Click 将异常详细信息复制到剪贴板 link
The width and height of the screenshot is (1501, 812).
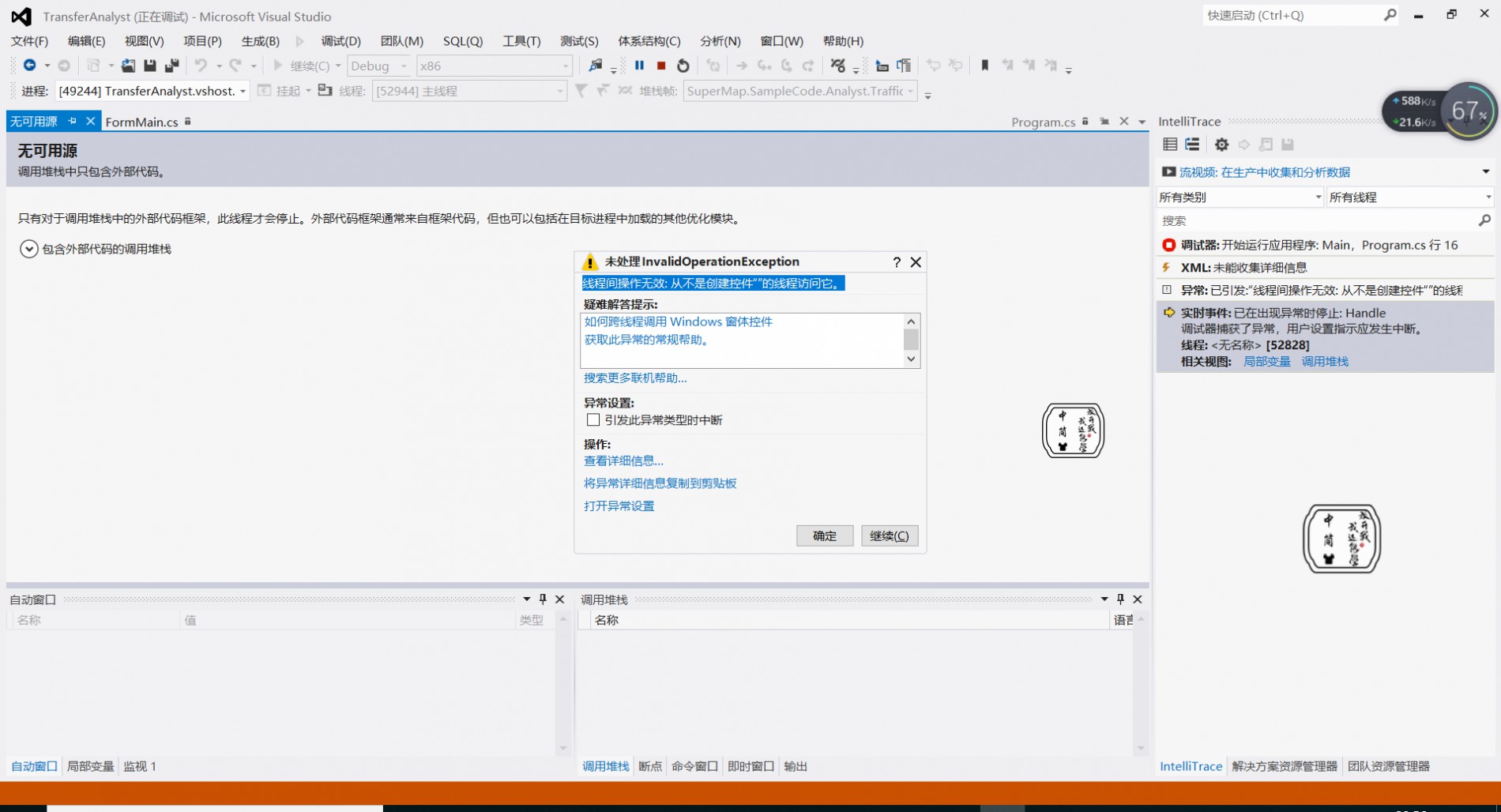coord(660,483)
